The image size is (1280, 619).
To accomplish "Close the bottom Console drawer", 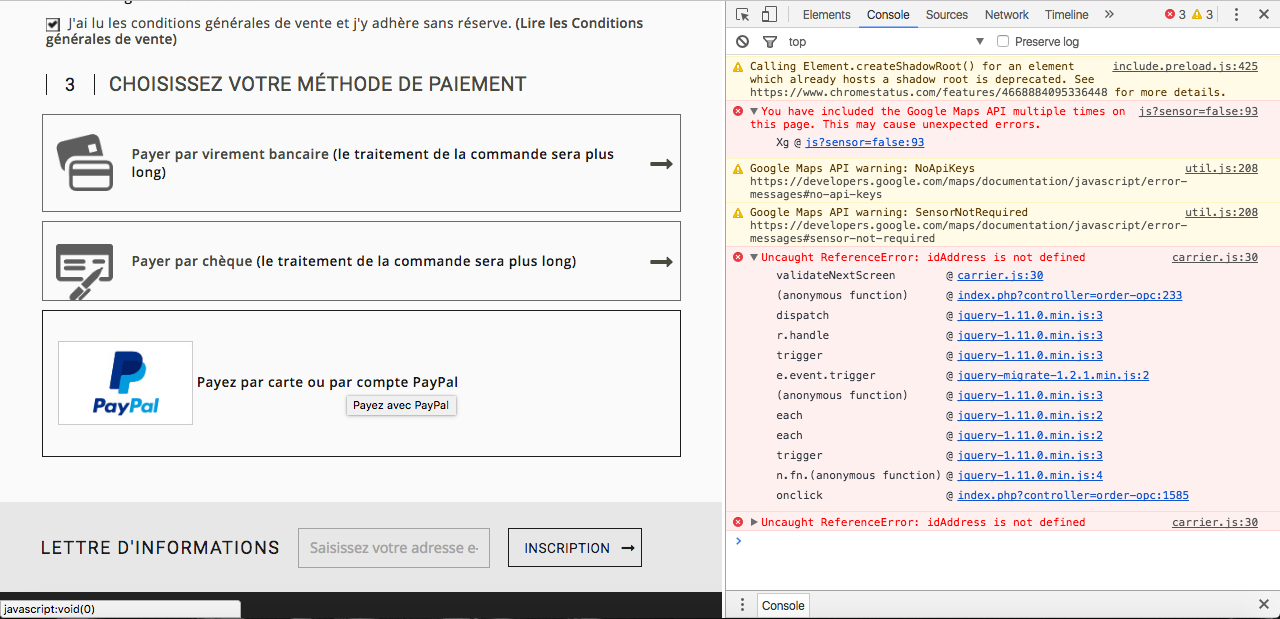I will click(x=1264, y=605).
